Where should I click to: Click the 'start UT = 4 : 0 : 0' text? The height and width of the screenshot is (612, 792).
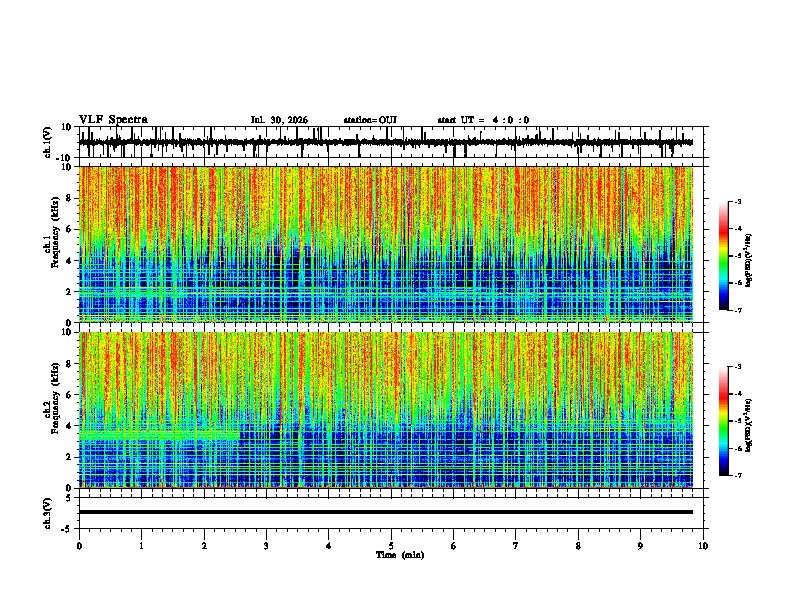coord(483,120)
